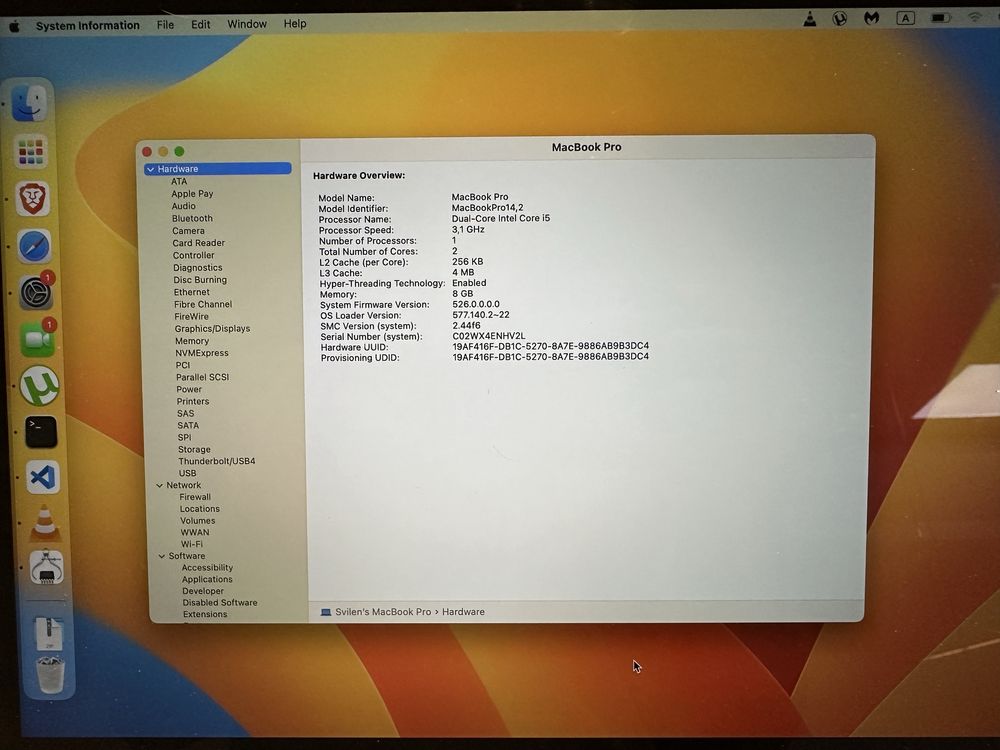Select Ethernet in the sidebar
Viewport: 1000px width, 750px height.
click(191, 292)
